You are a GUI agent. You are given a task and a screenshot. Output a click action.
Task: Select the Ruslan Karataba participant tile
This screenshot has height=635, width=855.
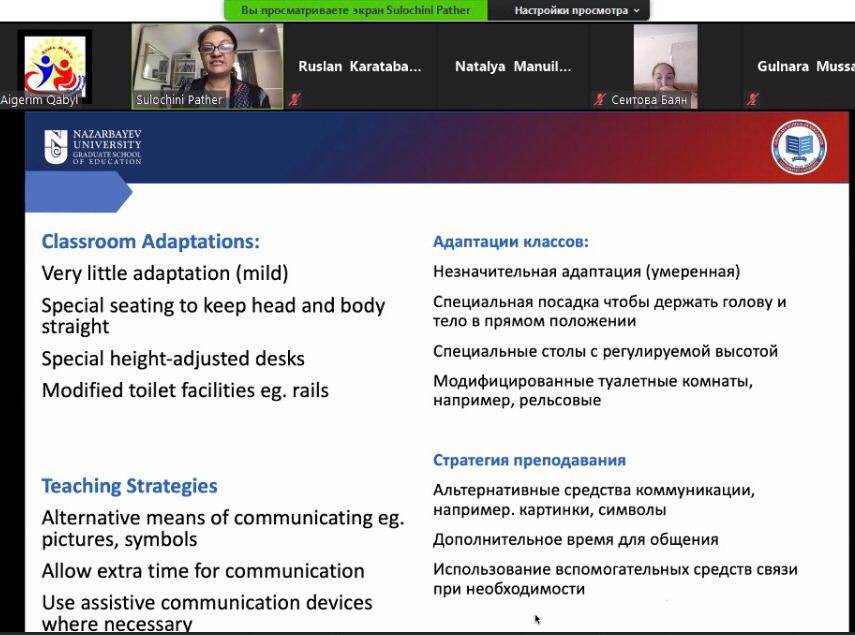pos(360,67)
